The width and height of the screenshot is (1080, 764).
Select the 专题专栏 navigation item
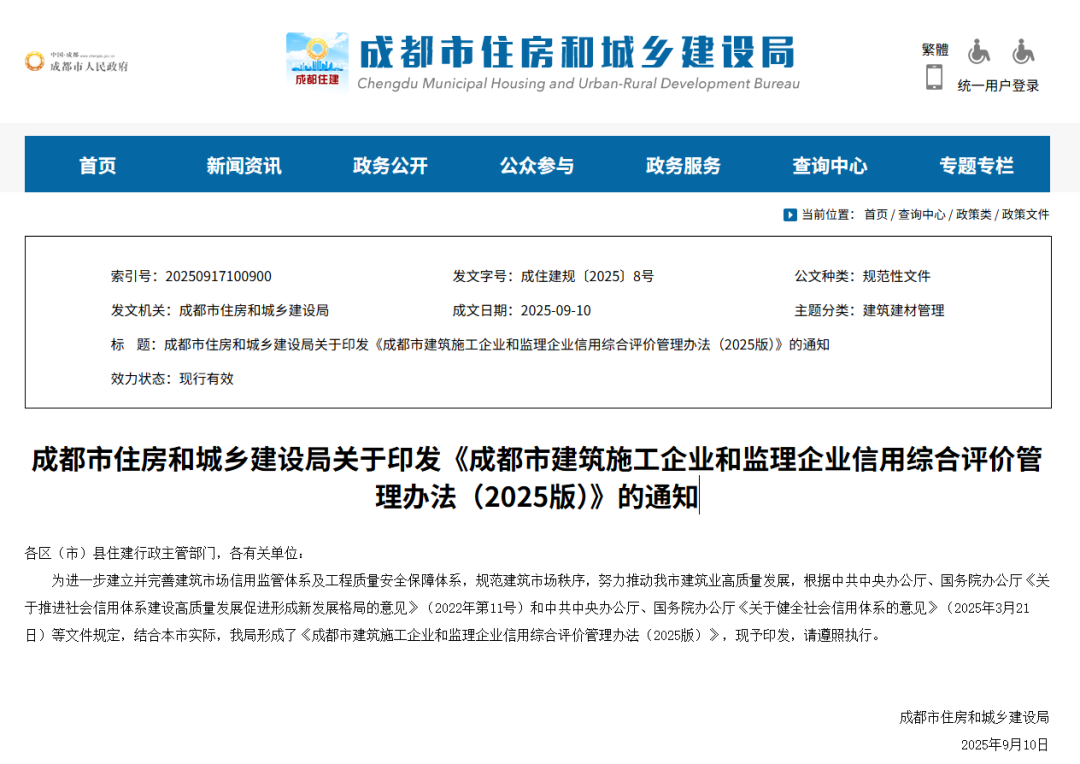[976, 165]
